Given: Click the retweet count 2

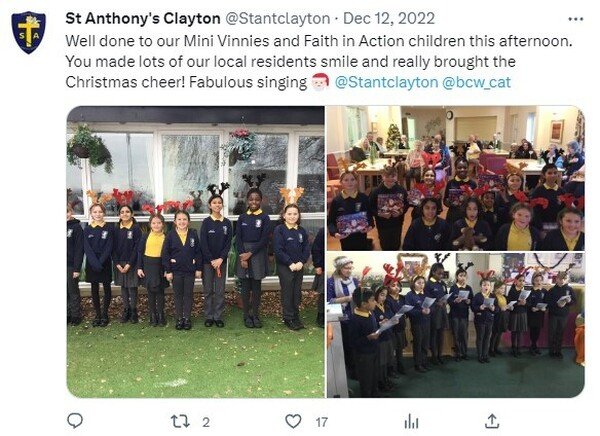Looking at the screenshot, I should (206, 423).
